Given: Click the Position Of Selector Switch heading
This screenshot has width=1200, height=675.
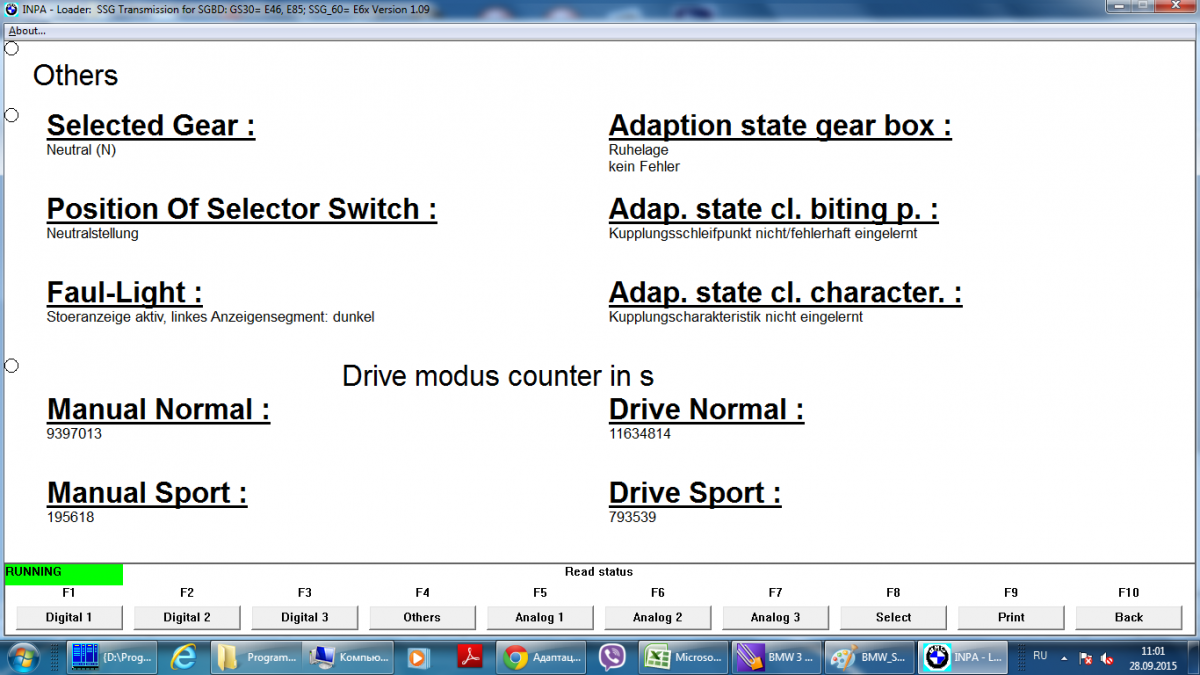Looking at the screenshot, I should 242,209.
